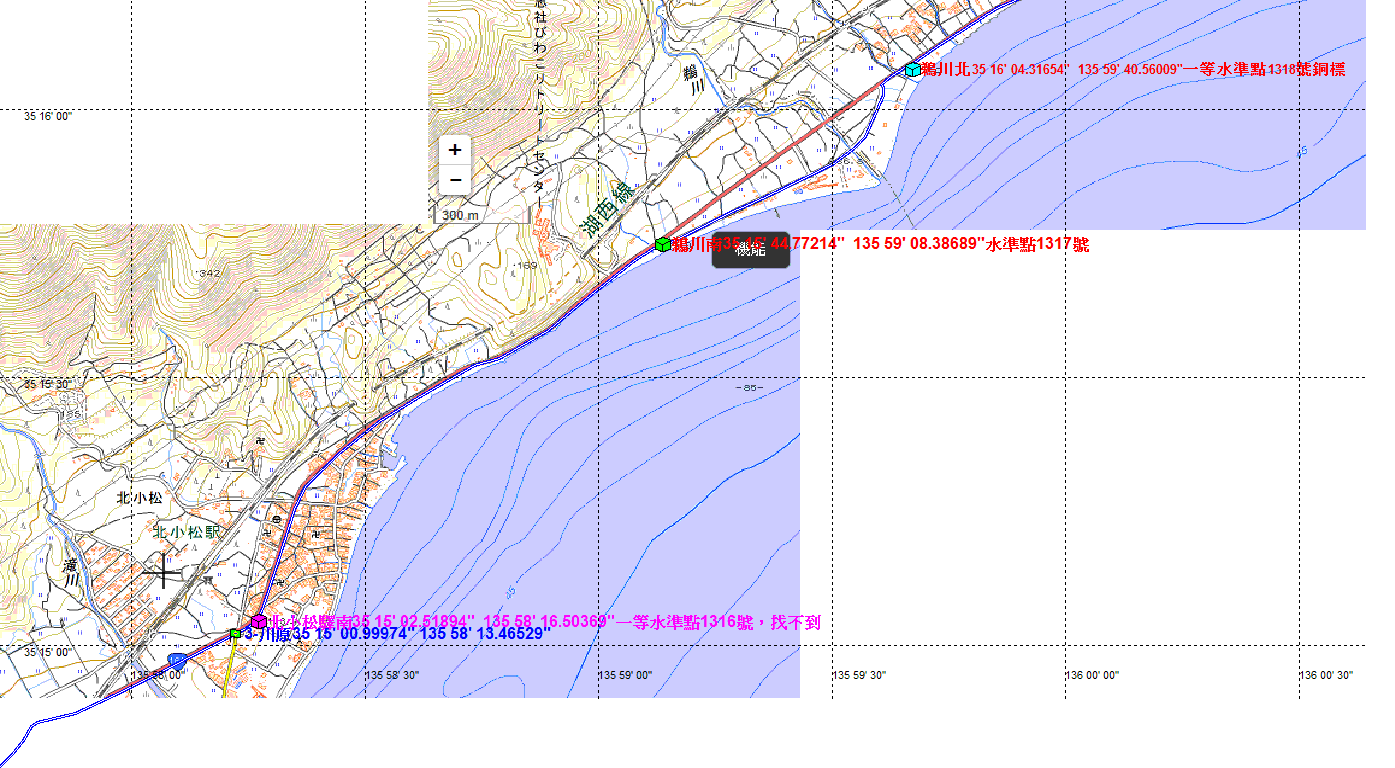This screenshot has width=1395, height=768.
Task: Select the green cube marker at 鵜川南
Action: coord(662,244)
